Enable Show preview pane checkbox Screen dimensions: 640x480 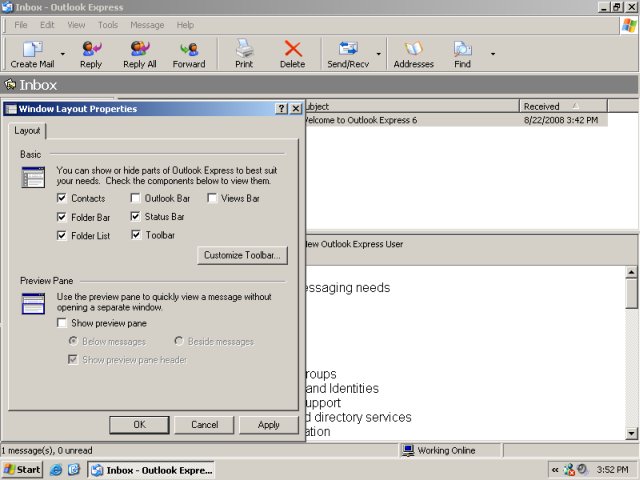[x=62, y=323]
